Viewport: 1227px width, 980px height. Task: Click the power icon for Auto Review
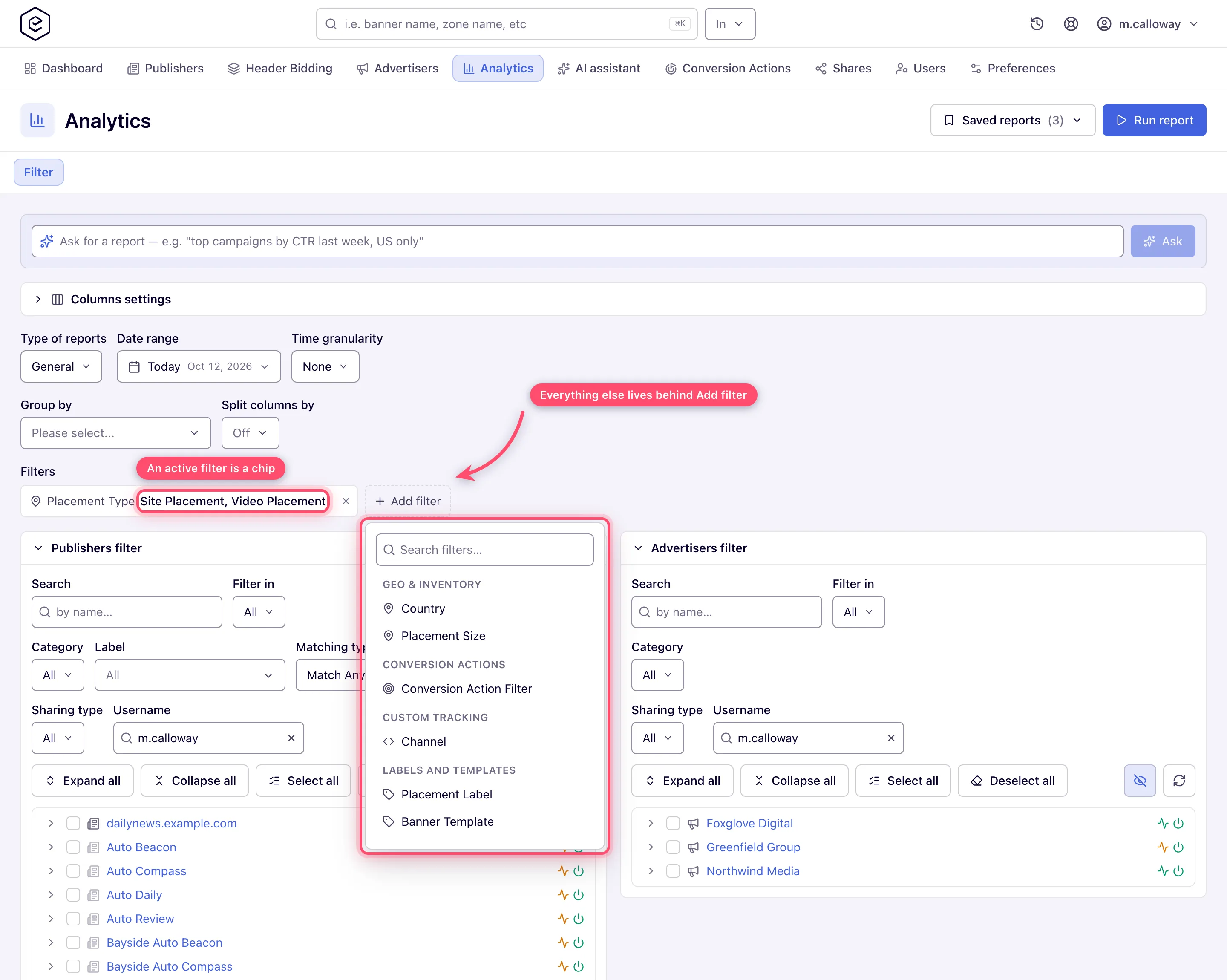(579, 919)
